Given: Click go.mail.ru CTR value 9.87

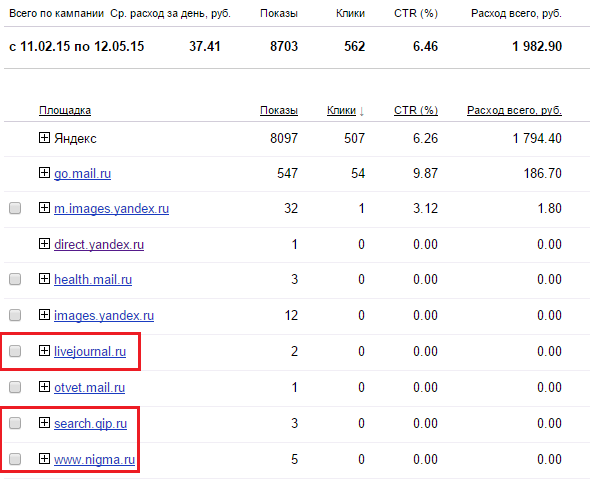Looking at the screenshot, I should tap(426, 173).
